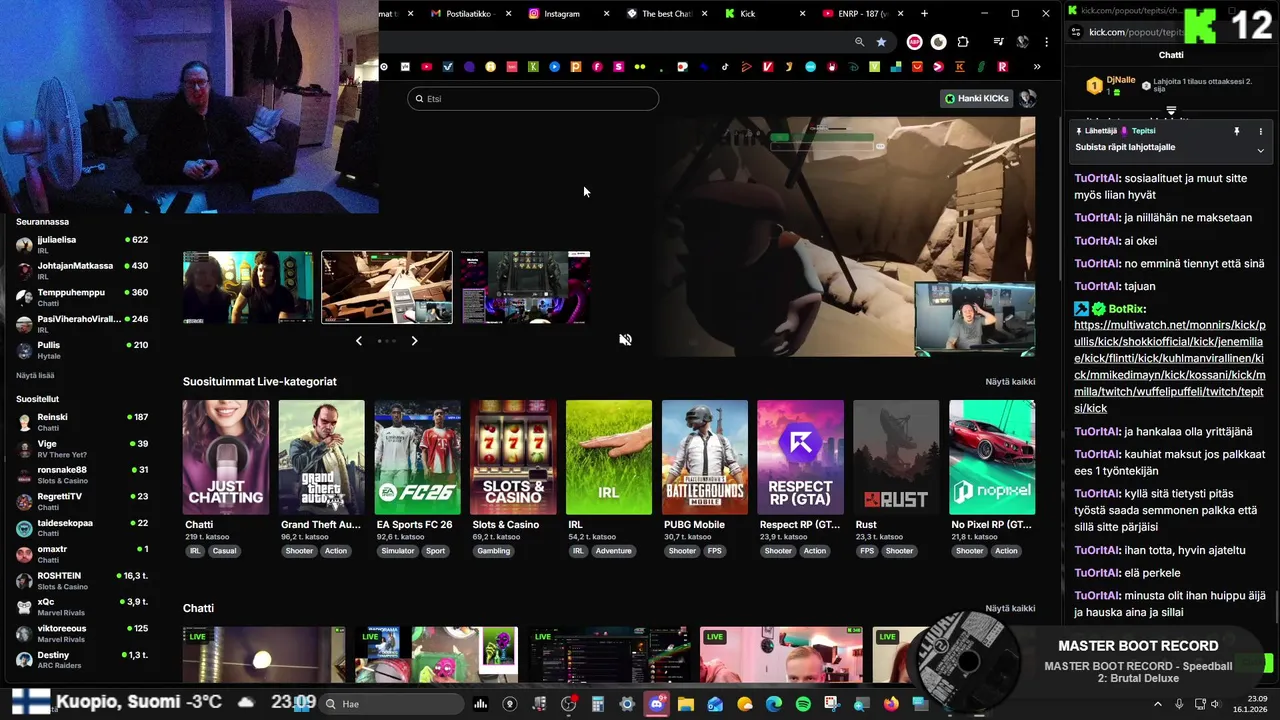Open the Rust category card
Screen dimensions: 1280x720
pyautogui.click(x=896, y=457)
